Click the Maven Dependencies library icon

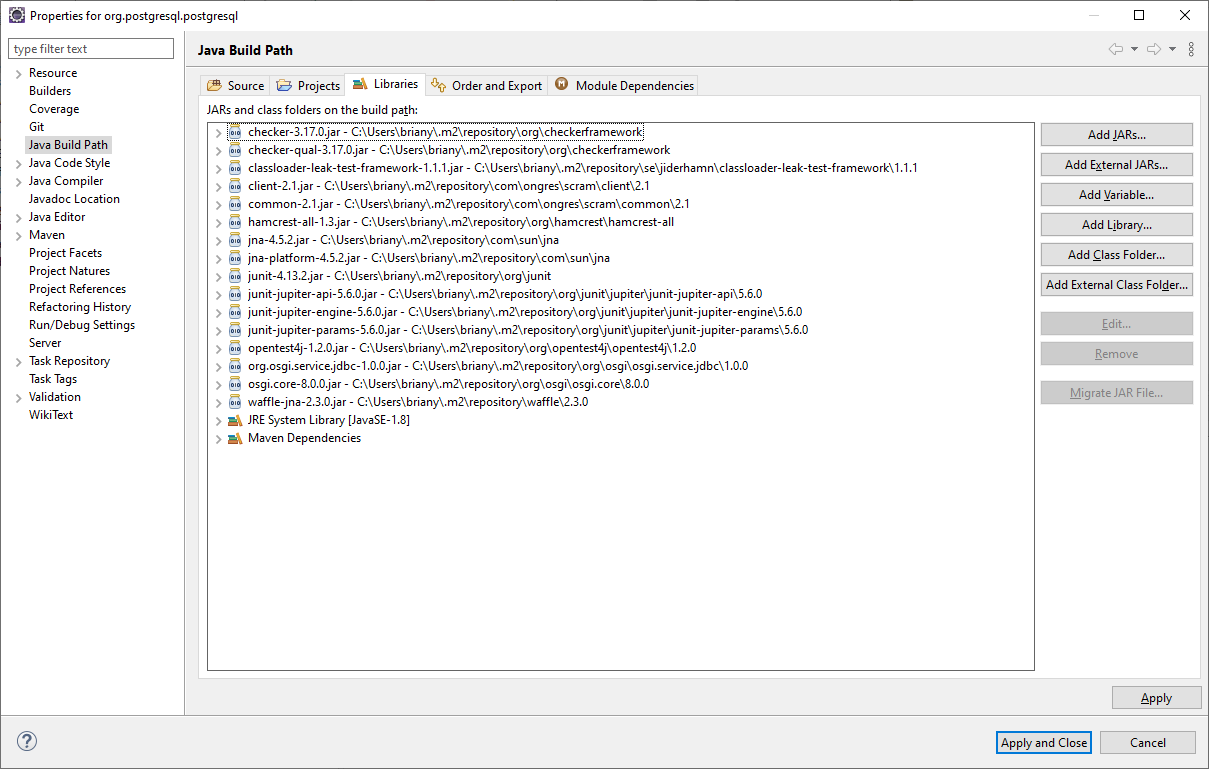[235, 438]
